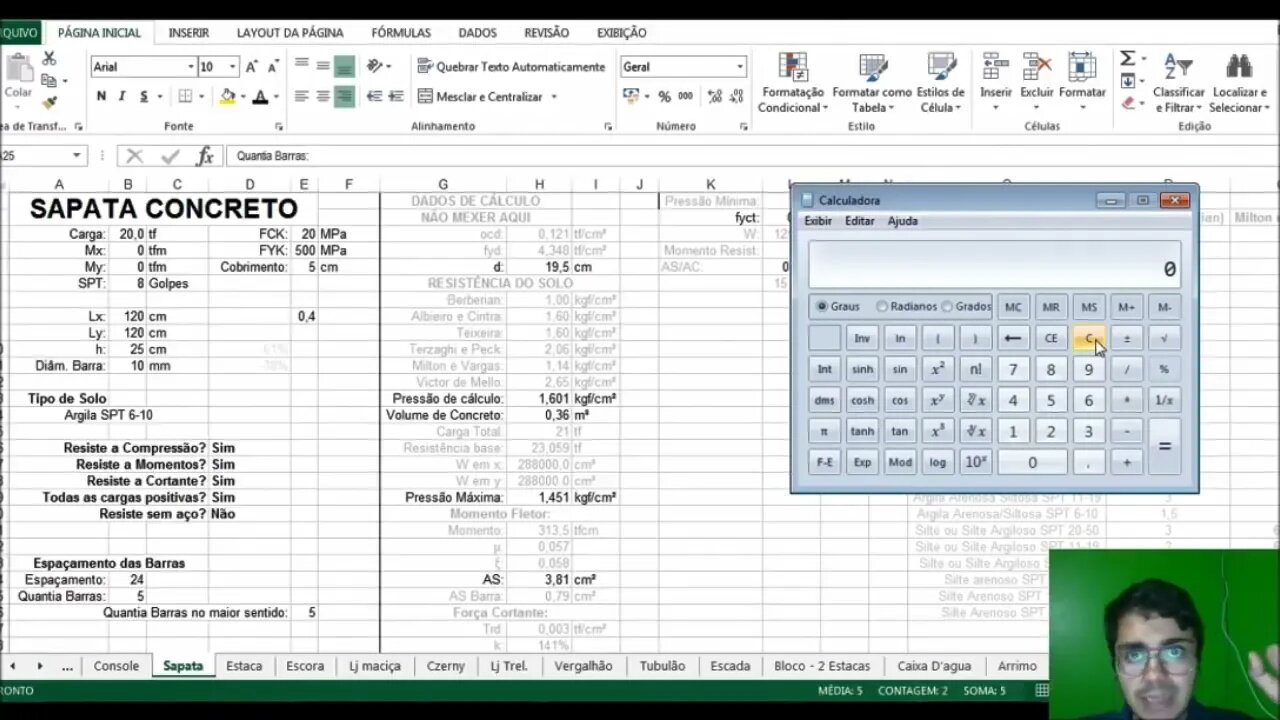1280x720 pixels.
Task: Open Localizar e Selecionar binoculars
Action: [x=1239, y=84]
